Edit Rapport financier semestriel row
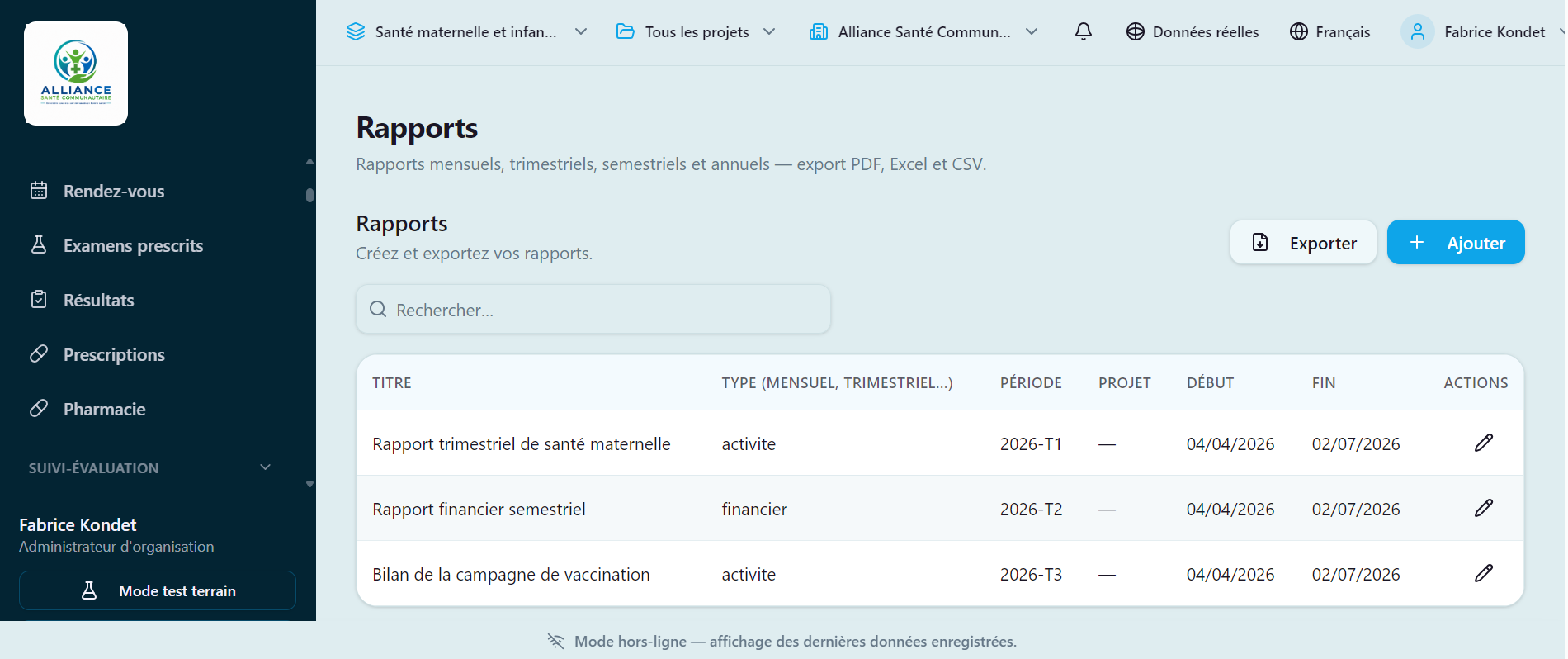The width and height of the screenshot is (1568, 659). click(x=1484, y=508)
